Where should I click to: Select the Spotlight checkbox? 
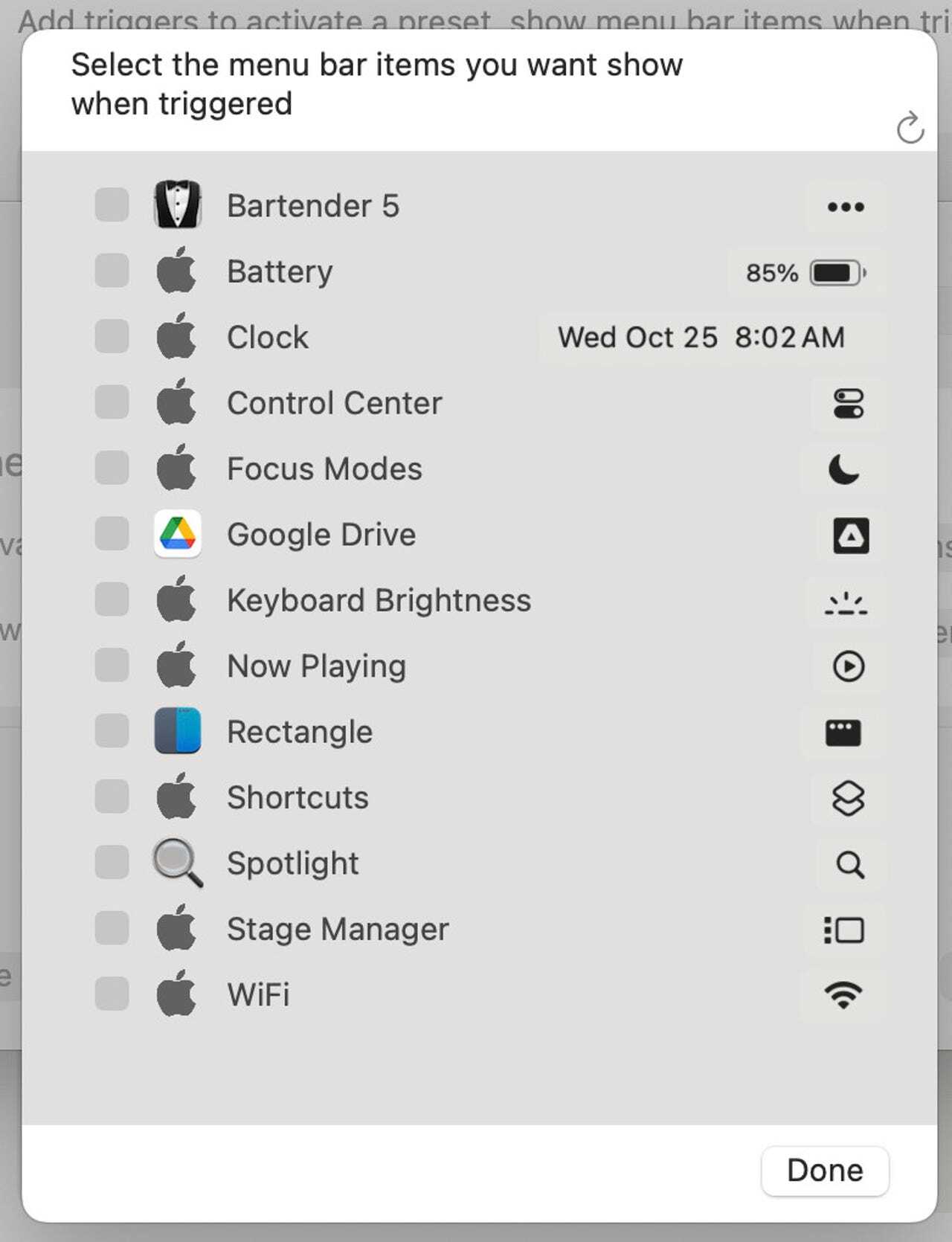pos(112,863)
